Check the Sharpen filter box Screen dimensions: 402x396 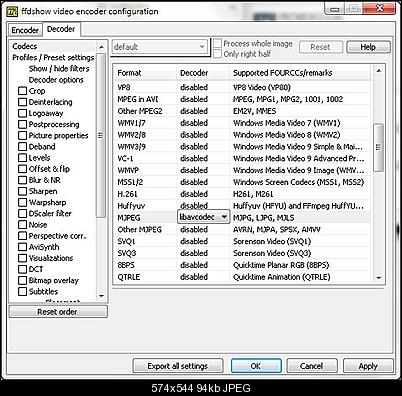click(23, 191)
